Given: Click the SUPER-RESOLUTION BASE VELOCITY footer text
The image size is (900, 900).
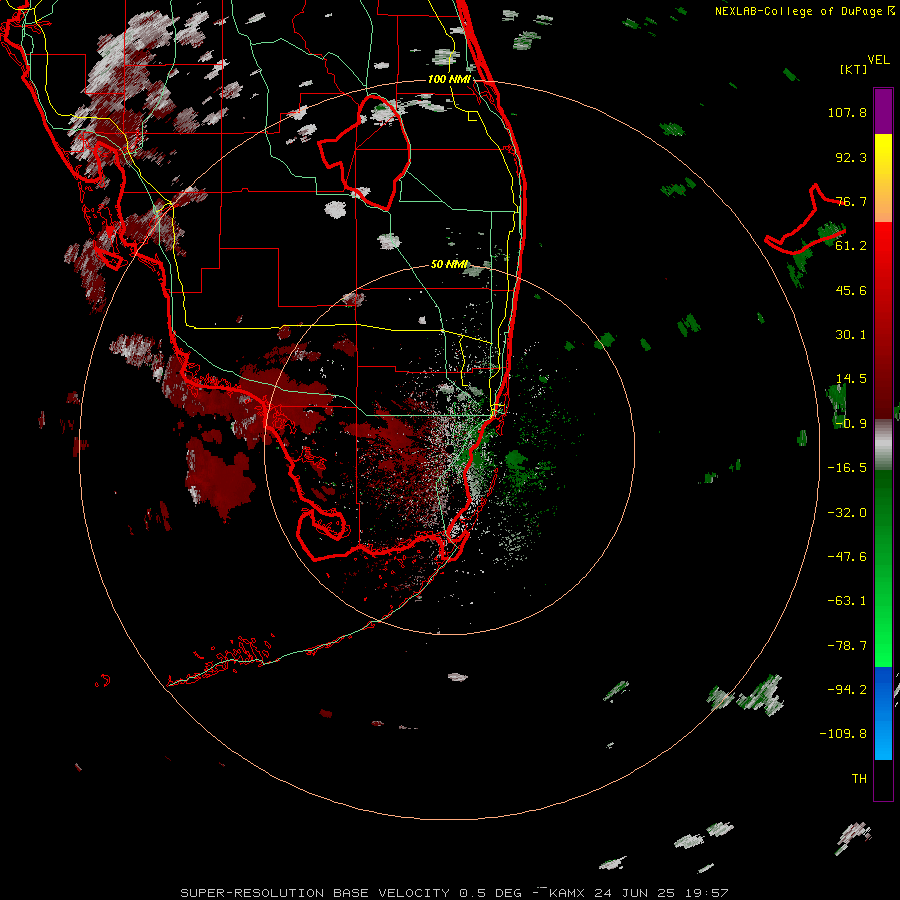Looking at the screenshot, I should pos(315,893).
